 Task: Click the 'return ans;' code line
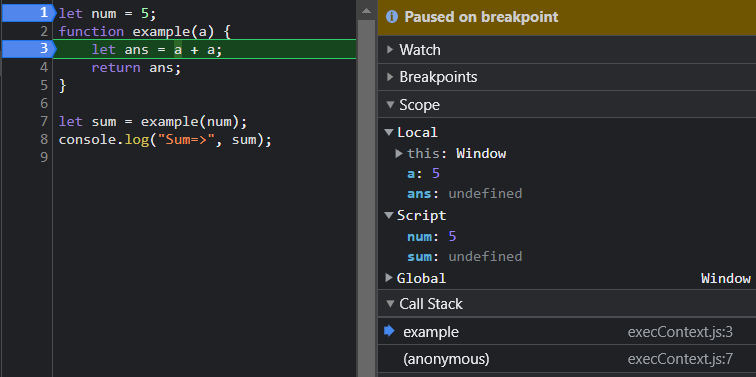136,67
